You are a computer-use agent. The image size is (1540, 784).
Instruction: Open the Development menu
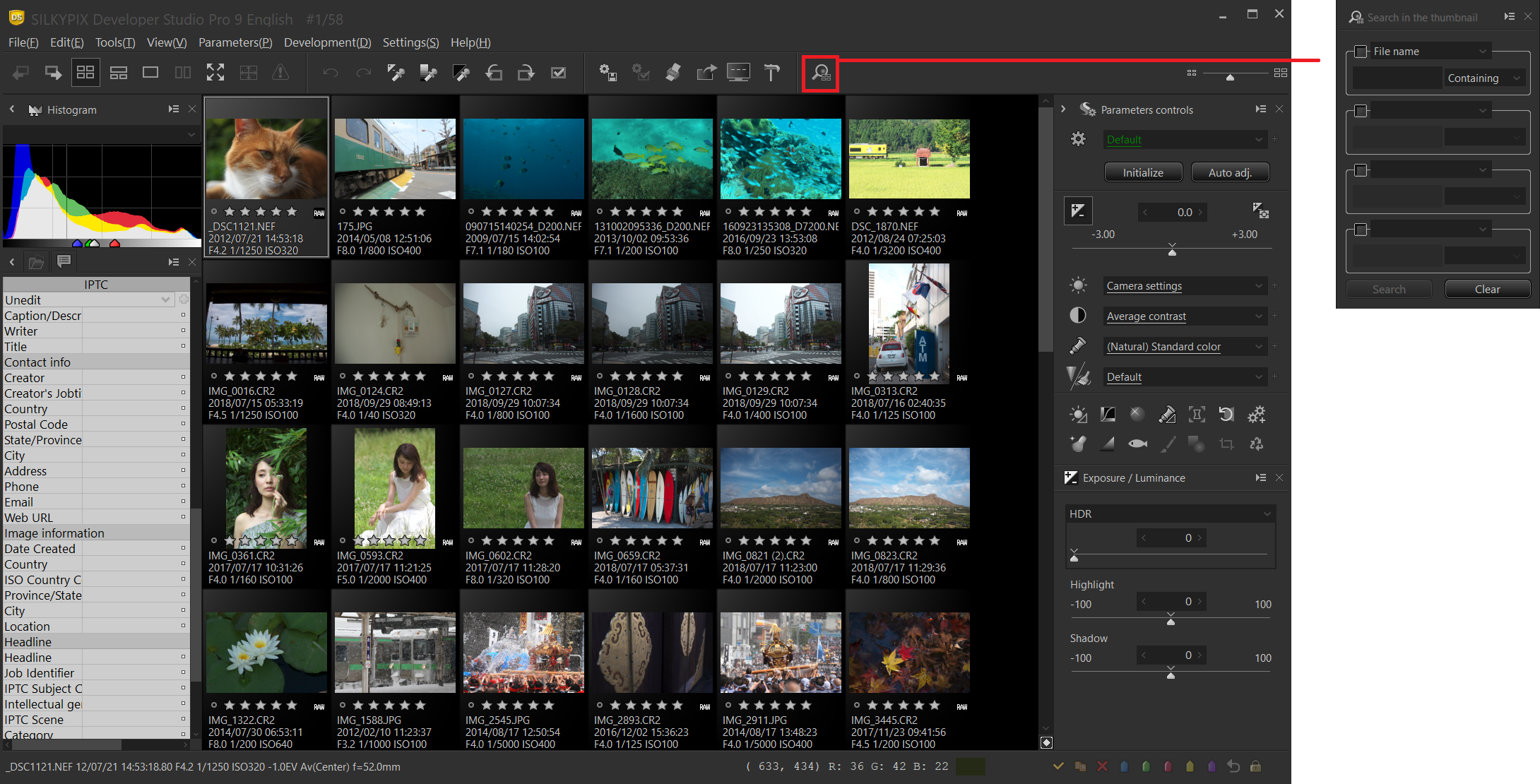(326, 42)
